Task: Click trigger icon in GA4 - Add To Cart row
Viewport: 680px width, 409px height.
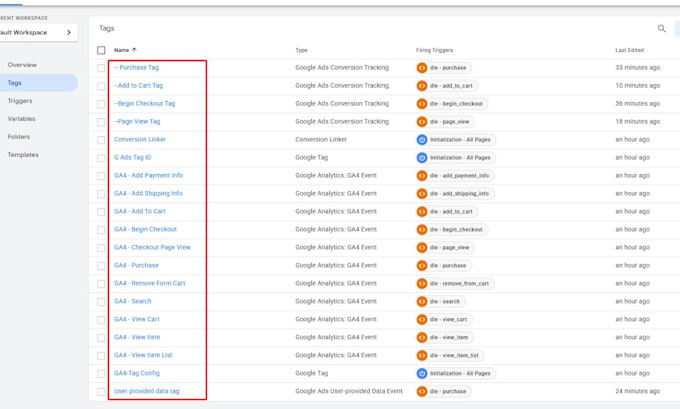Action: click(x=422, y=212)
